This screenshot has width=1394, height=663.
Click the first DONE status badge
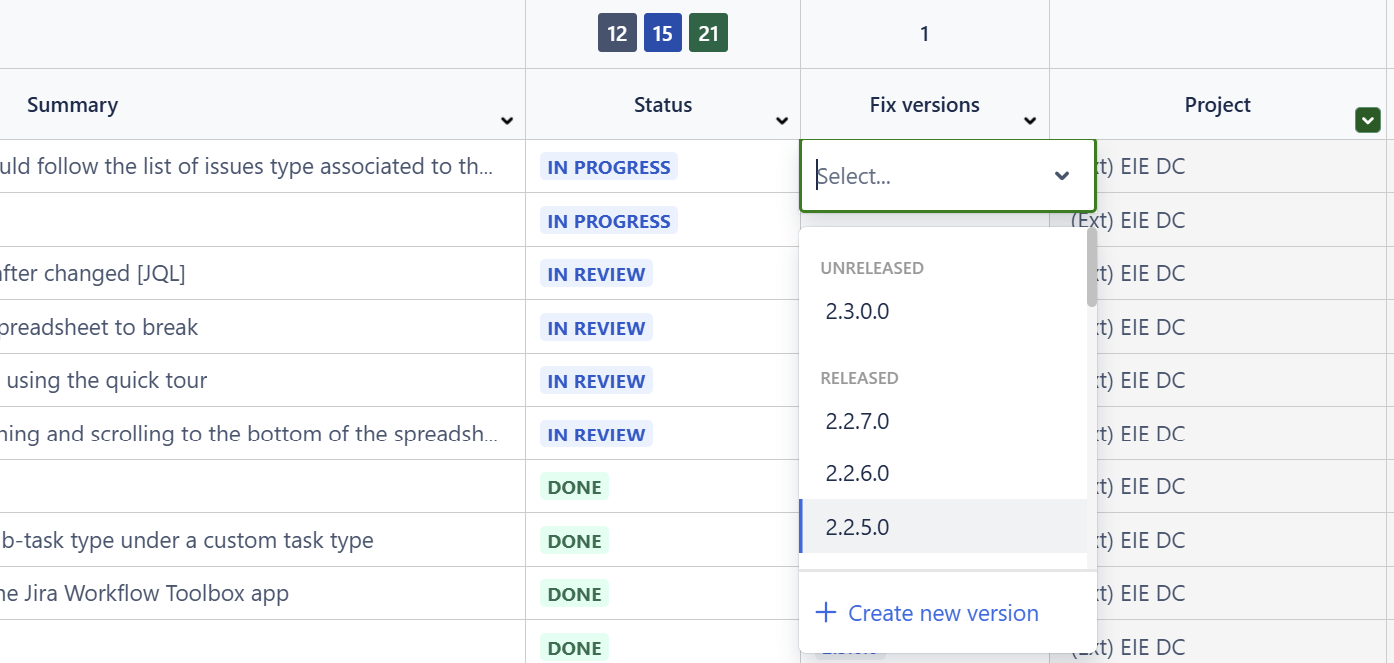pyautogui.click(x=574, y=487)
